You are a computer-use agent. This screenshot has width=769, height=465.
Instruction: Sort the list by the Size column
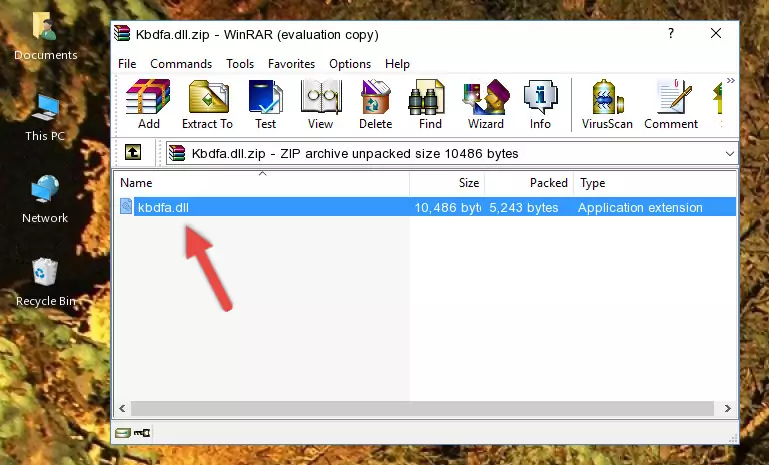(447, 183)
